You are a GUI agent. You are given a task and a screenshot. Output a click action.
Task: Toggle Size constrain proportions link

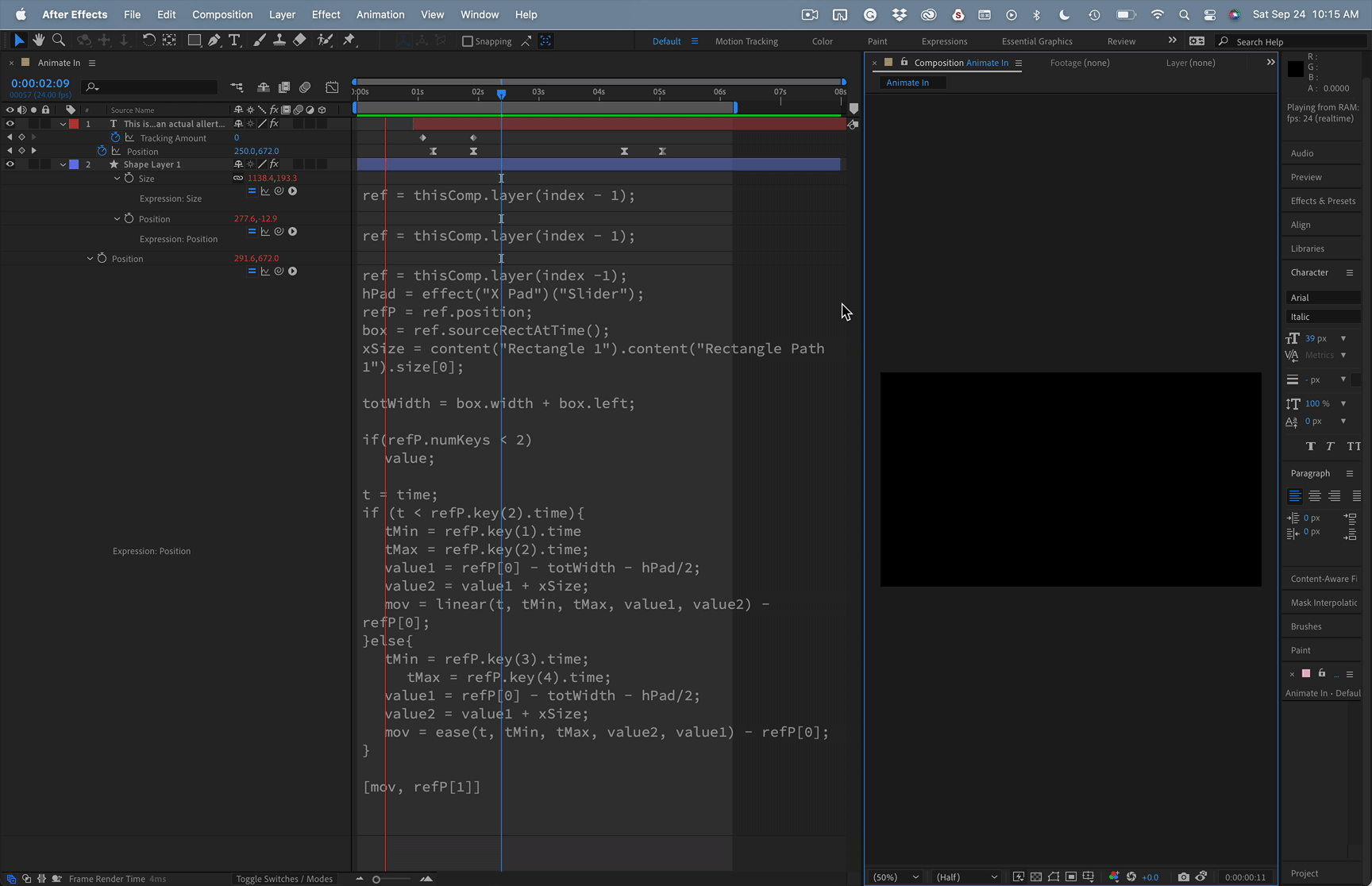[x=238, y=178]
